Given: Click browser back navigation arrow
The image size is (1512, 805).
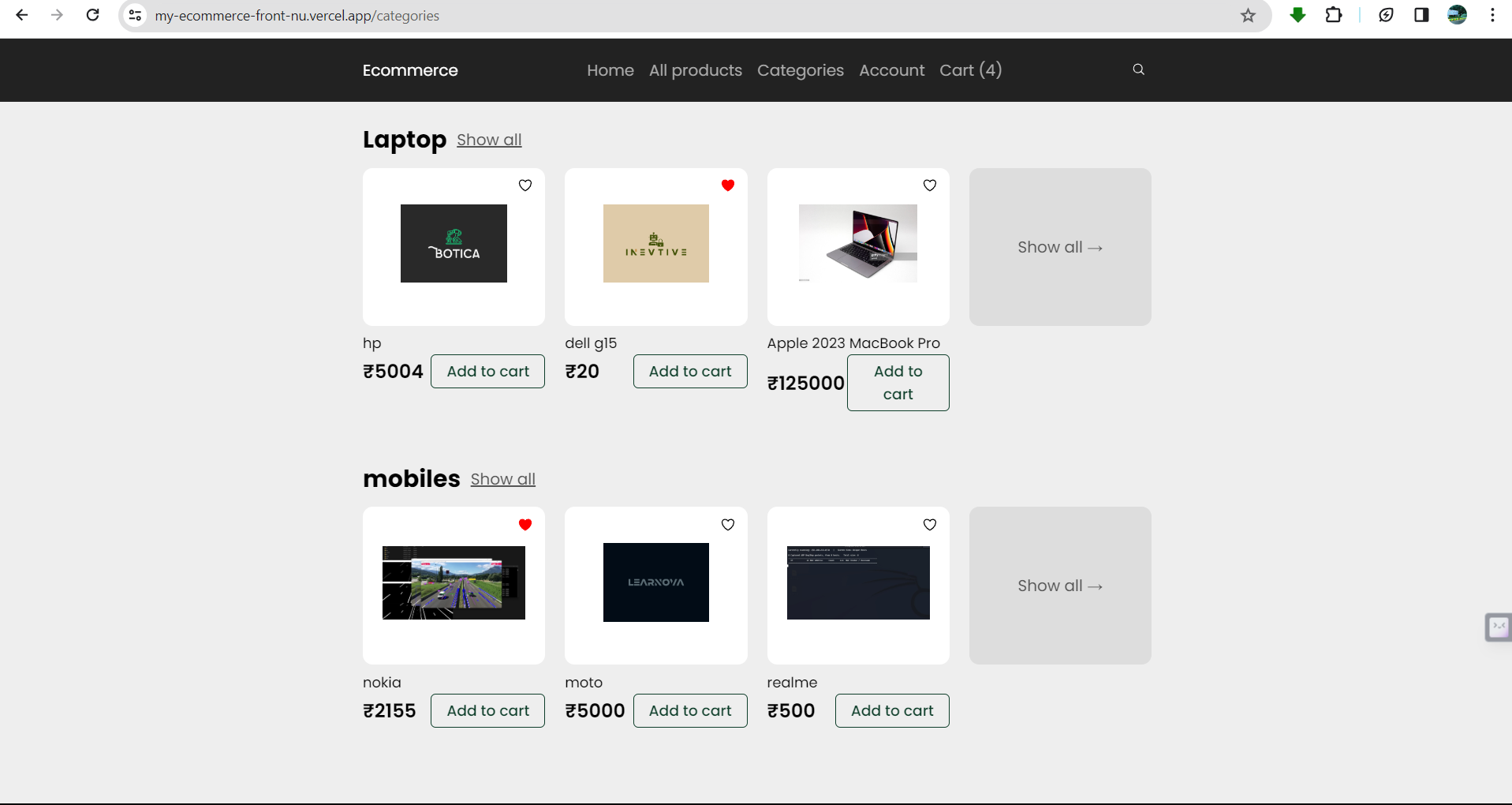Looking at the screenshot, I should click(21, 15).
